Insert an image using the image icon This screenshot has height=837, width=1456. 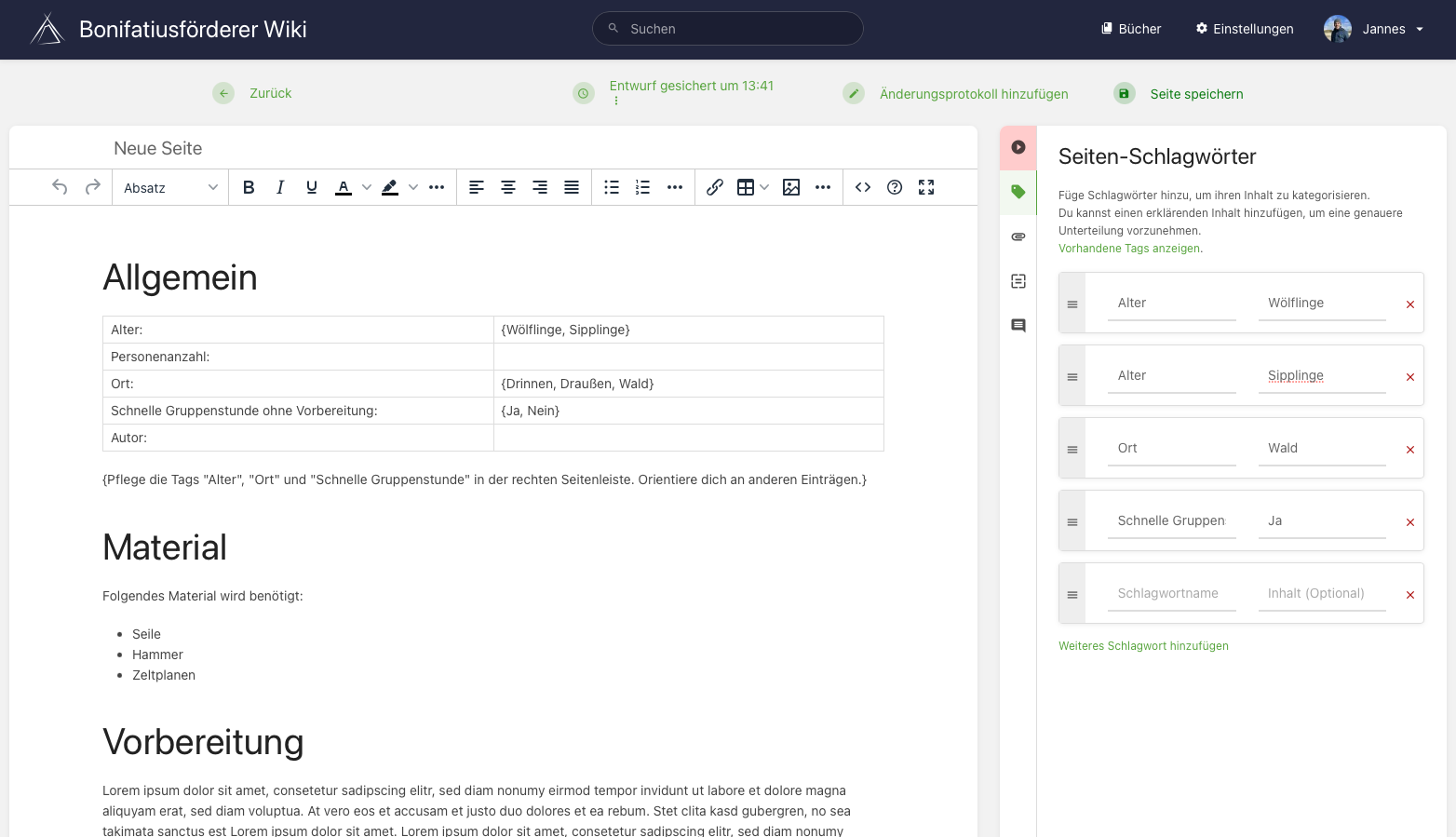(791, 187)
